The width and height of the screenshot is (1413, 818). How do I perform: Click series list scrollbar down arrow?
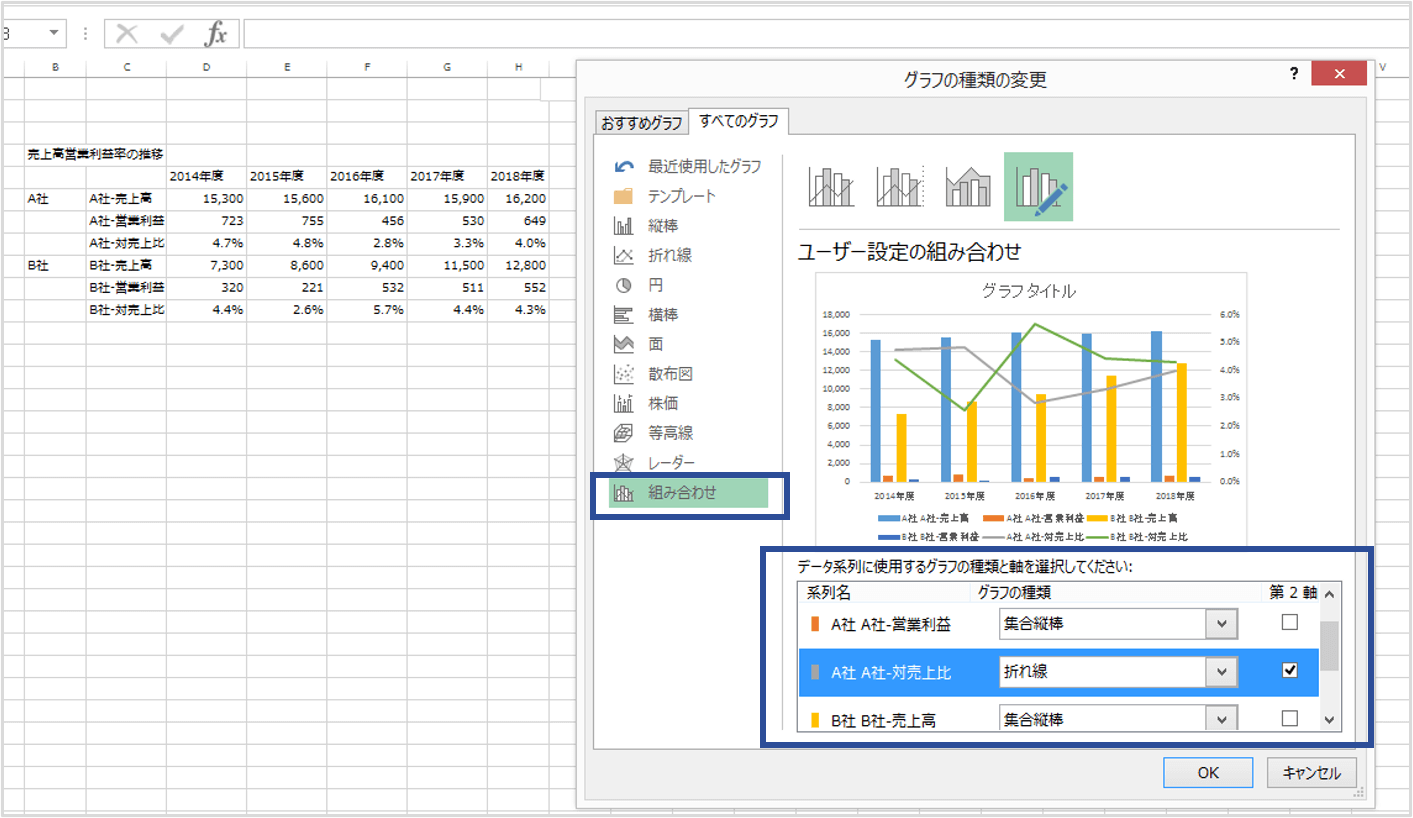(x=1329, y=720)
